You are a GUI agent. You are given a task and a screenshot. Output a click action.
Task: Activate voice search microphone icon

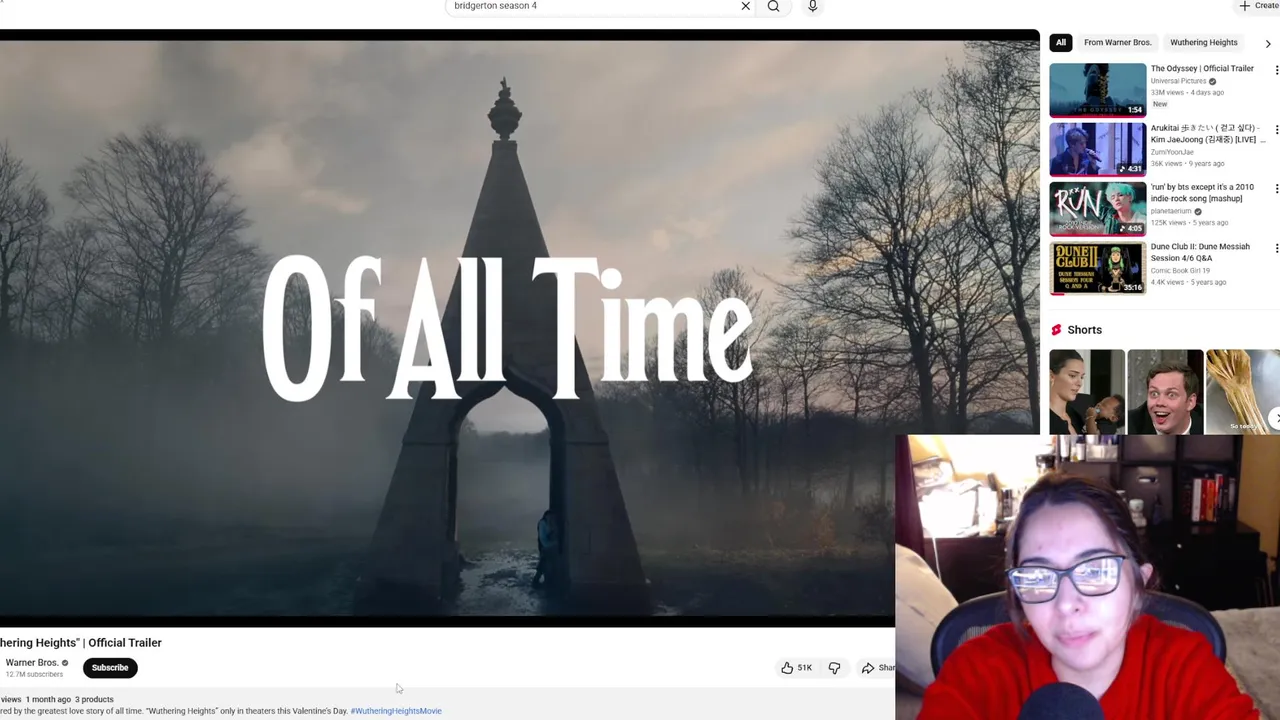point(812,6)
